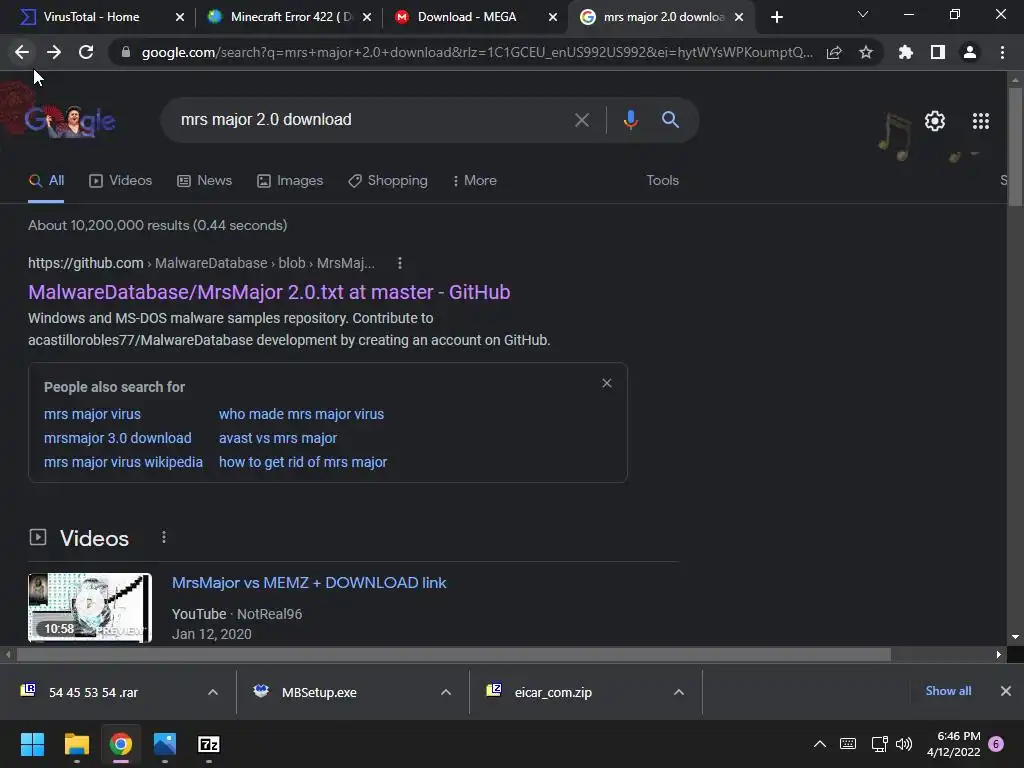Open Chrome three-dot menu
The image size is (1024, 768).
click(1002, 52)
